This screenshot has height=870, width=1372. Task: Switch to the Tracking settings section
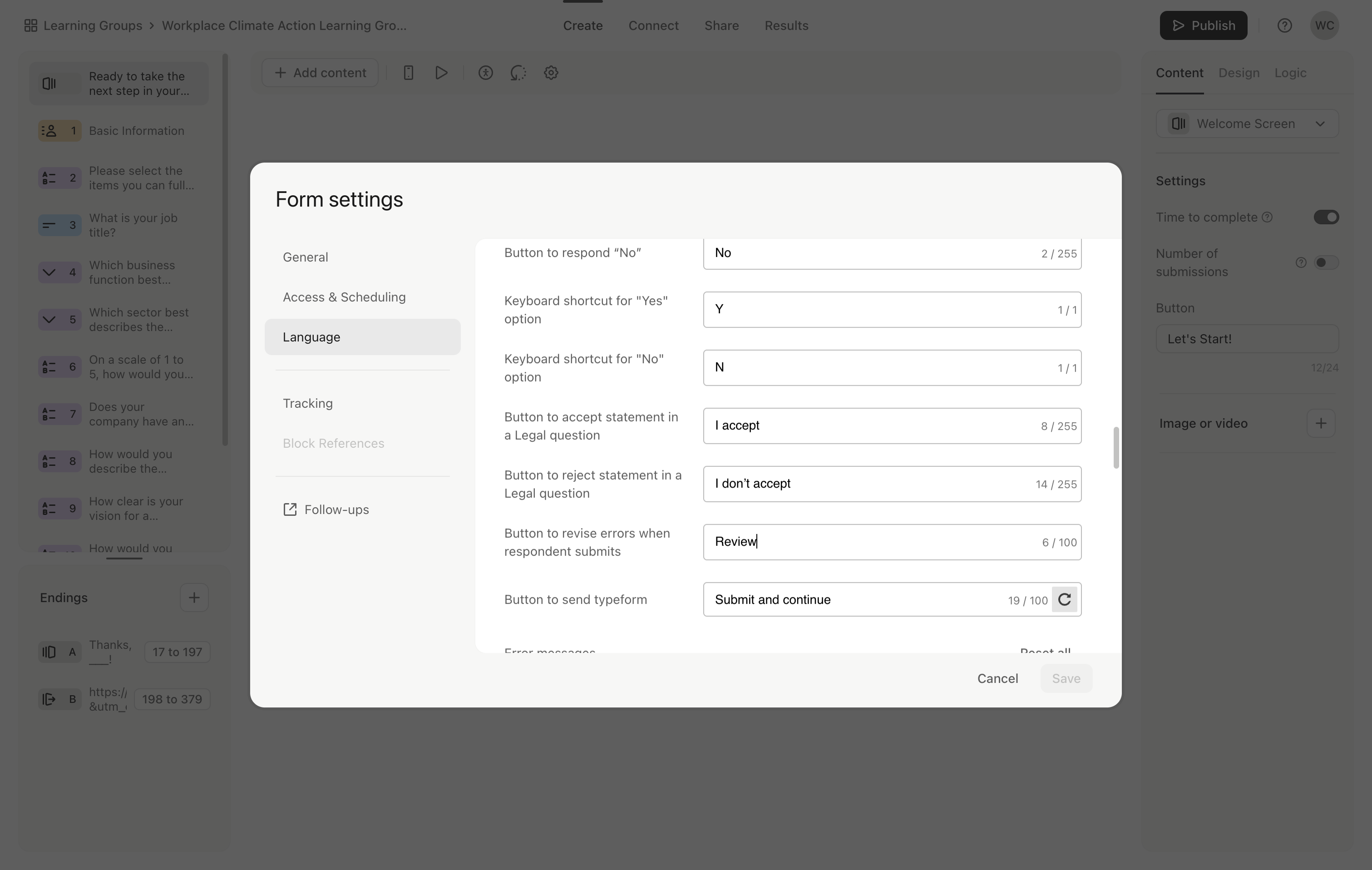click(x=308, y=403)
